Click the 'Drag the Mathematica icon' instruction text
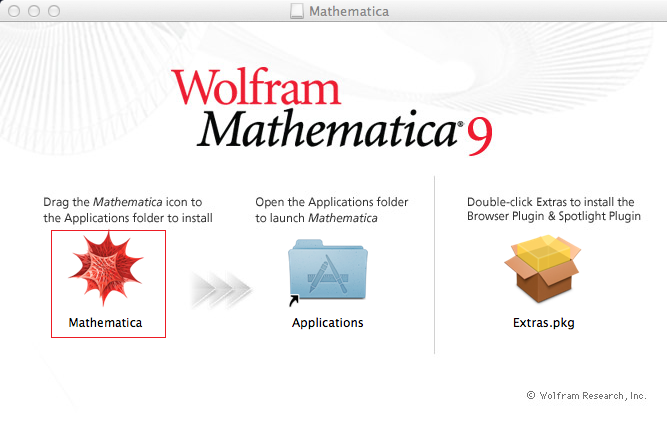667x421 pixels. pyautogui.click(x=128, y=210)
